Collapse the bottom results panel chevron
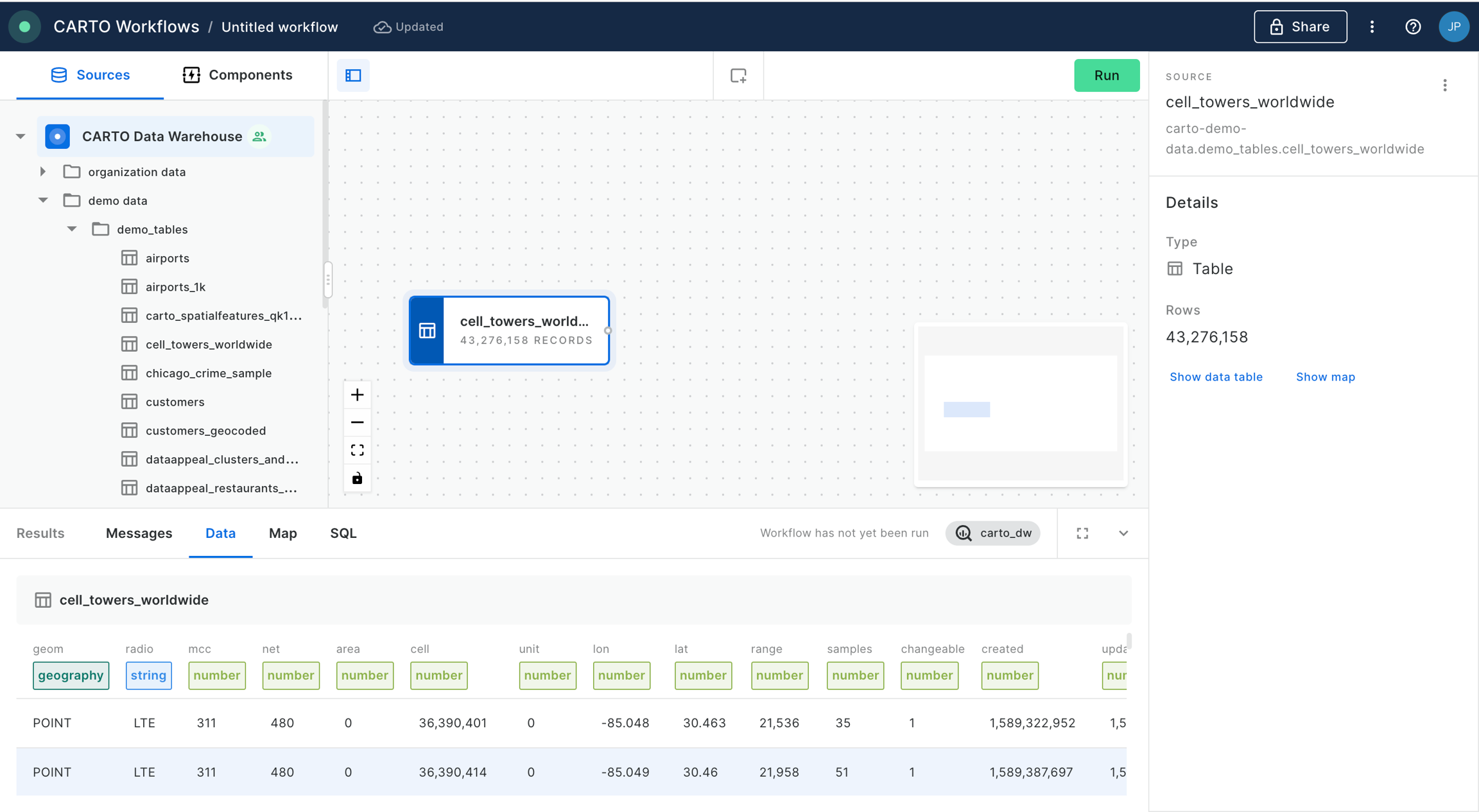Screen dimensions: 1479x812 tap(1123, 533)
